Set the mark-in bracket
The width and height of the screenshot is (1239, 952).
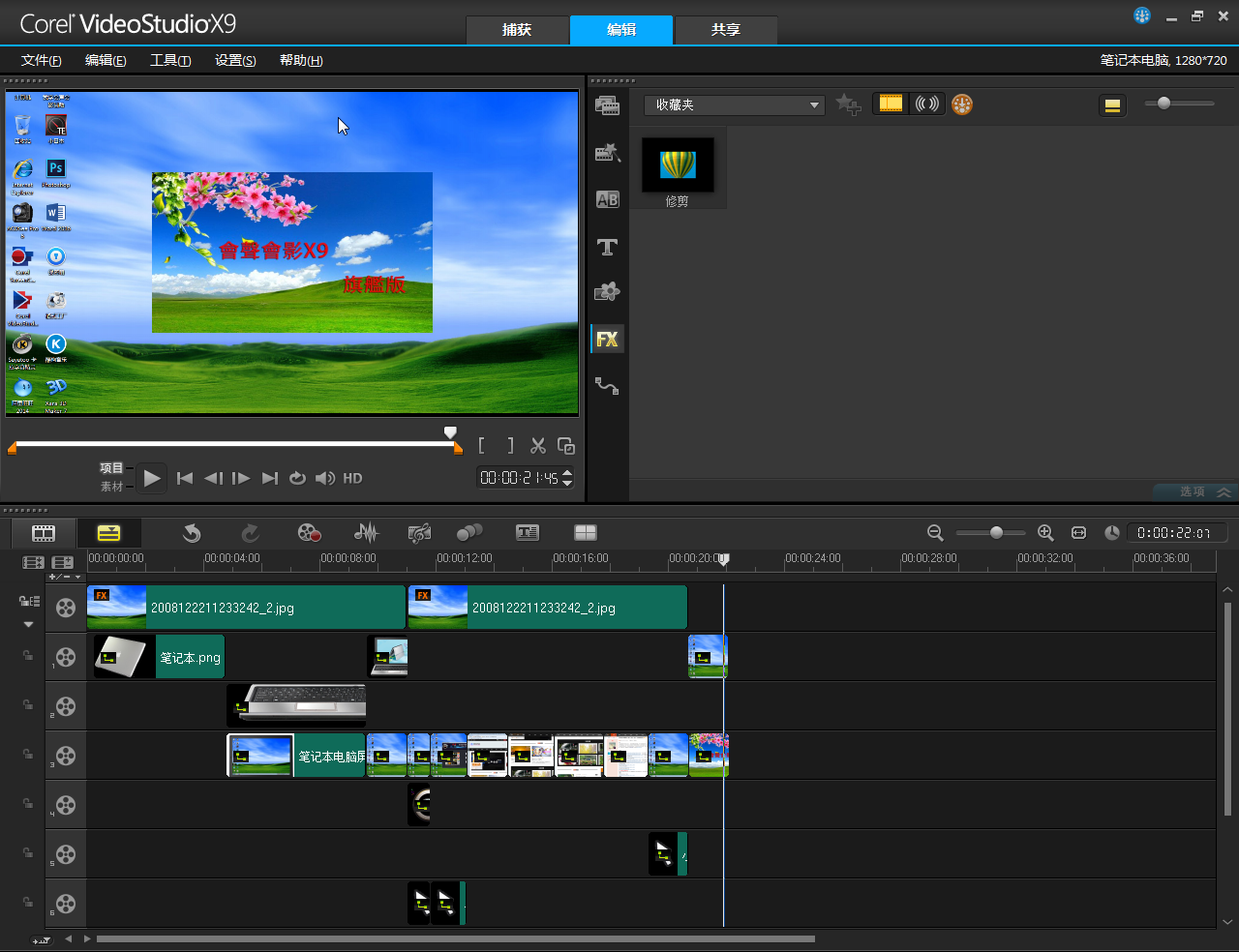click(x=482, y=446)
